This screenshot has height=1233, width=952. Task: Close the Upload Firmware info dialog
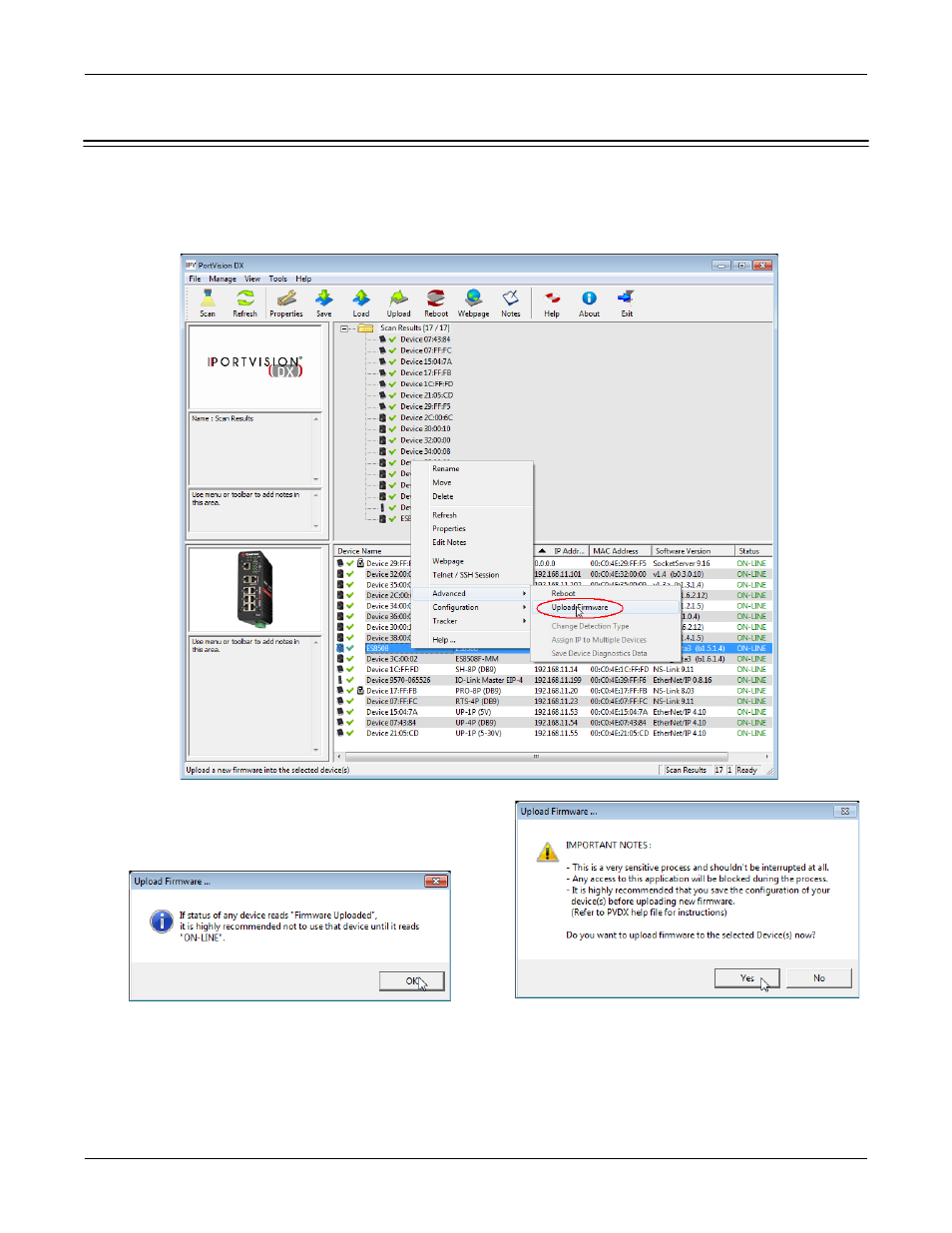pyautogui.click(x=436, y=881)
